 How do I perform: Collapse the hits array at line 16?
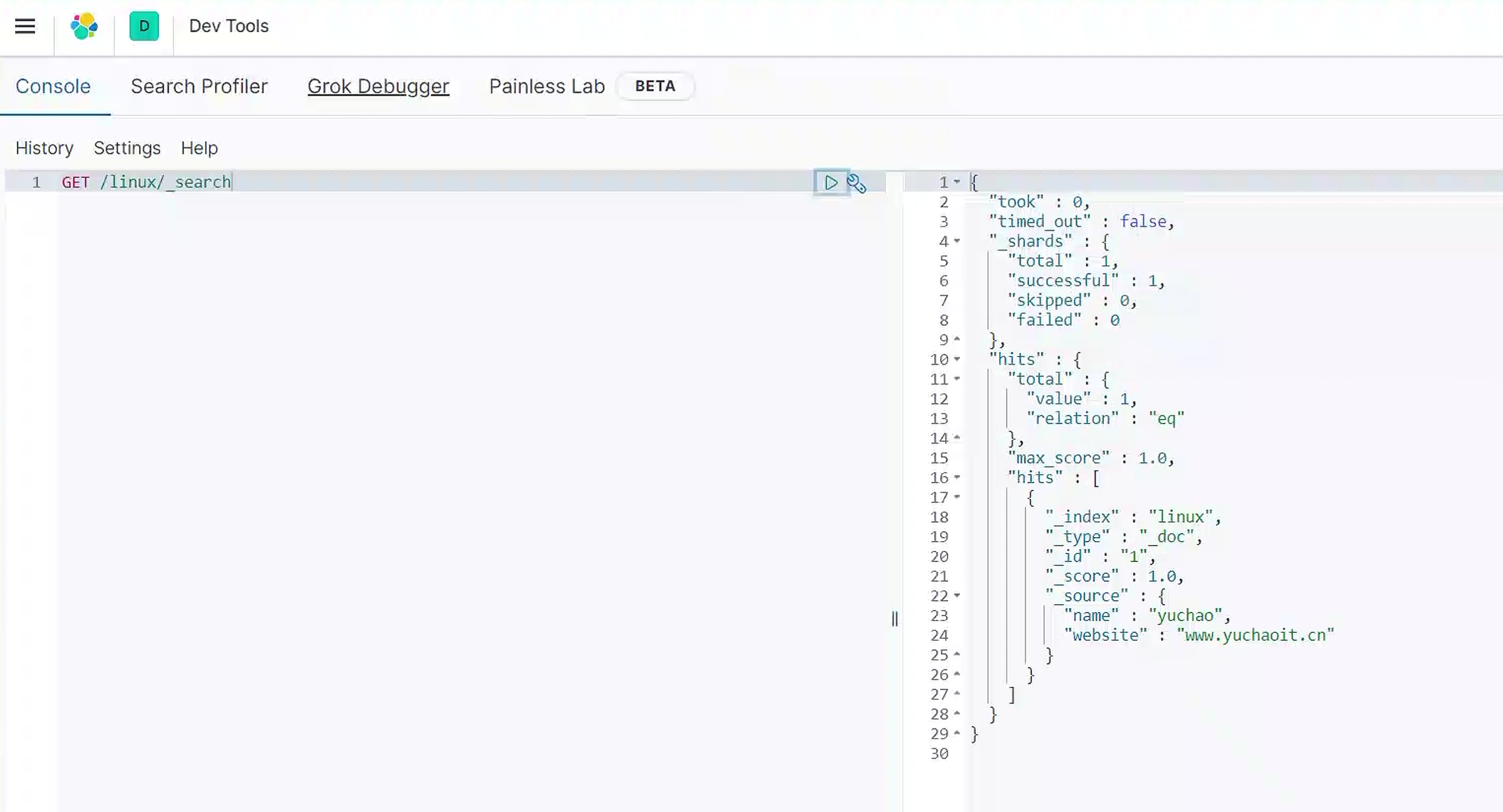click(x=957, y=478)
